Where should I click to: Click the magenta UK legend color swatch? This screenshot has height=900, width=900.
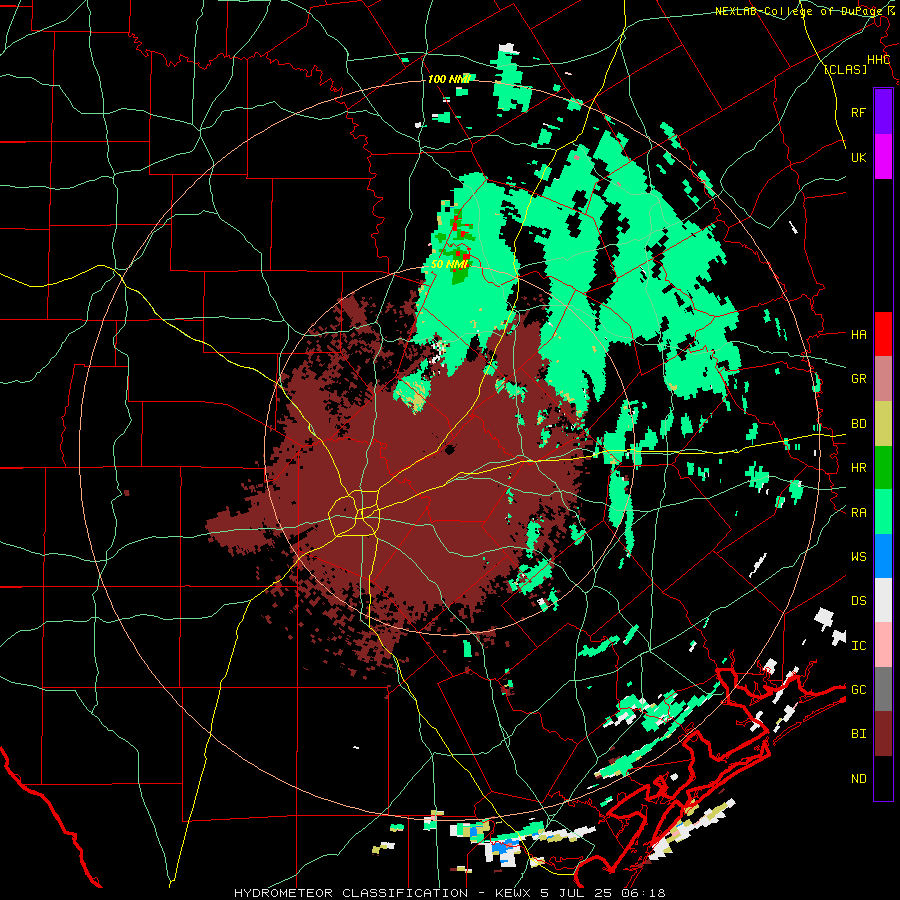[883, 157]
